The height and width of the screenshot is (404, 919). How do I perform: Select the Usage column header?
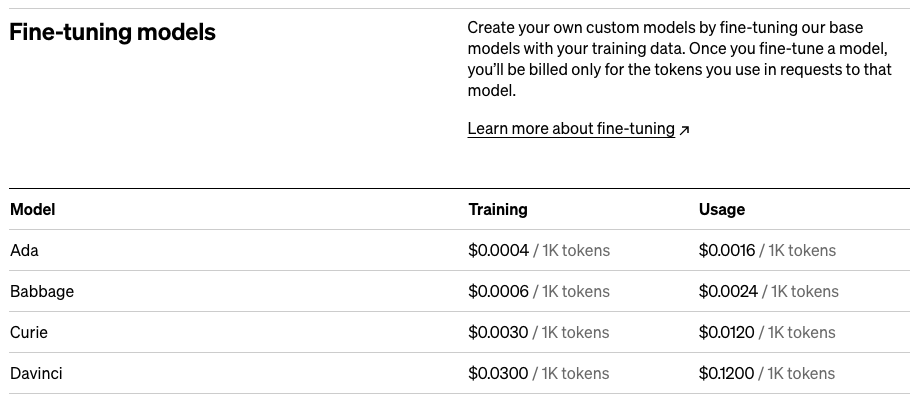coord(721,209)
